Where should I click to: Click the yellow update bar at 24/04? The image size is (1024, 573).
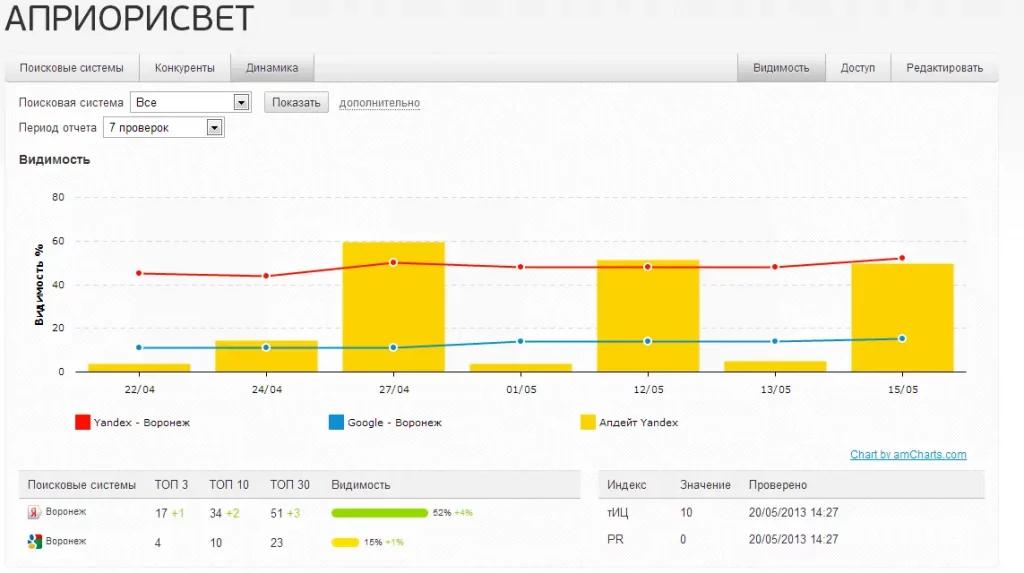266,356
